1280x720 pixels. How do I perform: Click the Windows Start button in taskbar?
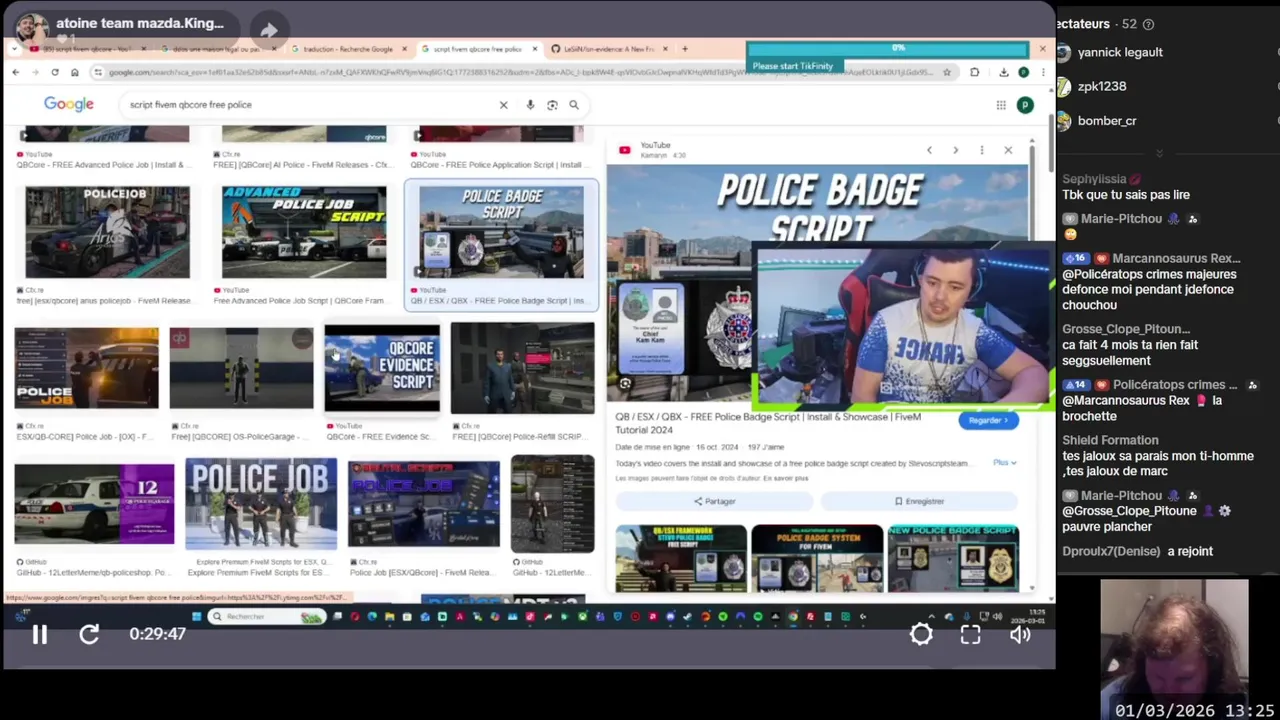click(x=197, y=617)
